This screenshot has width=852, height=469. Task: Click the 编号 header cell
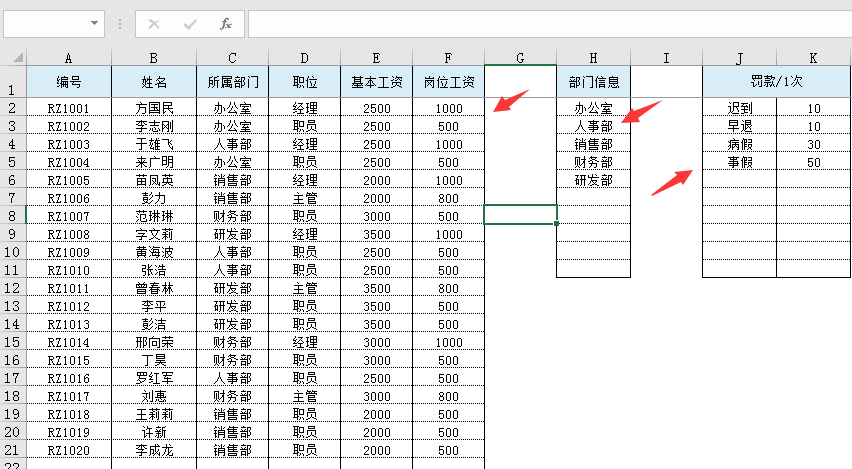coord(68,82)
